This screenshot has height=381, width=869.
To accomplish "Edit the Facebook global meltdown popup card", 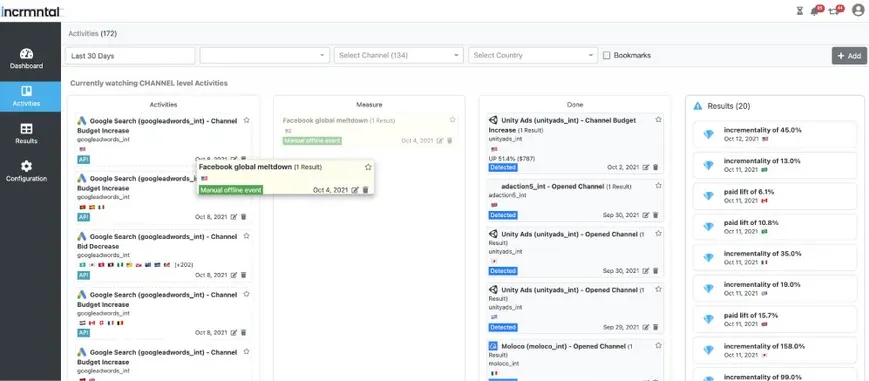I will [355, 190].
